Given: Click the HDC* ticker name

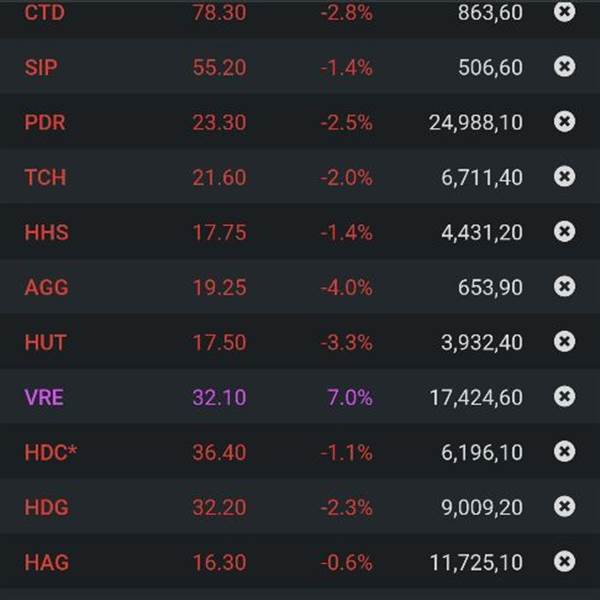Looking at the screenshot, I should click(x=51, y=452).
